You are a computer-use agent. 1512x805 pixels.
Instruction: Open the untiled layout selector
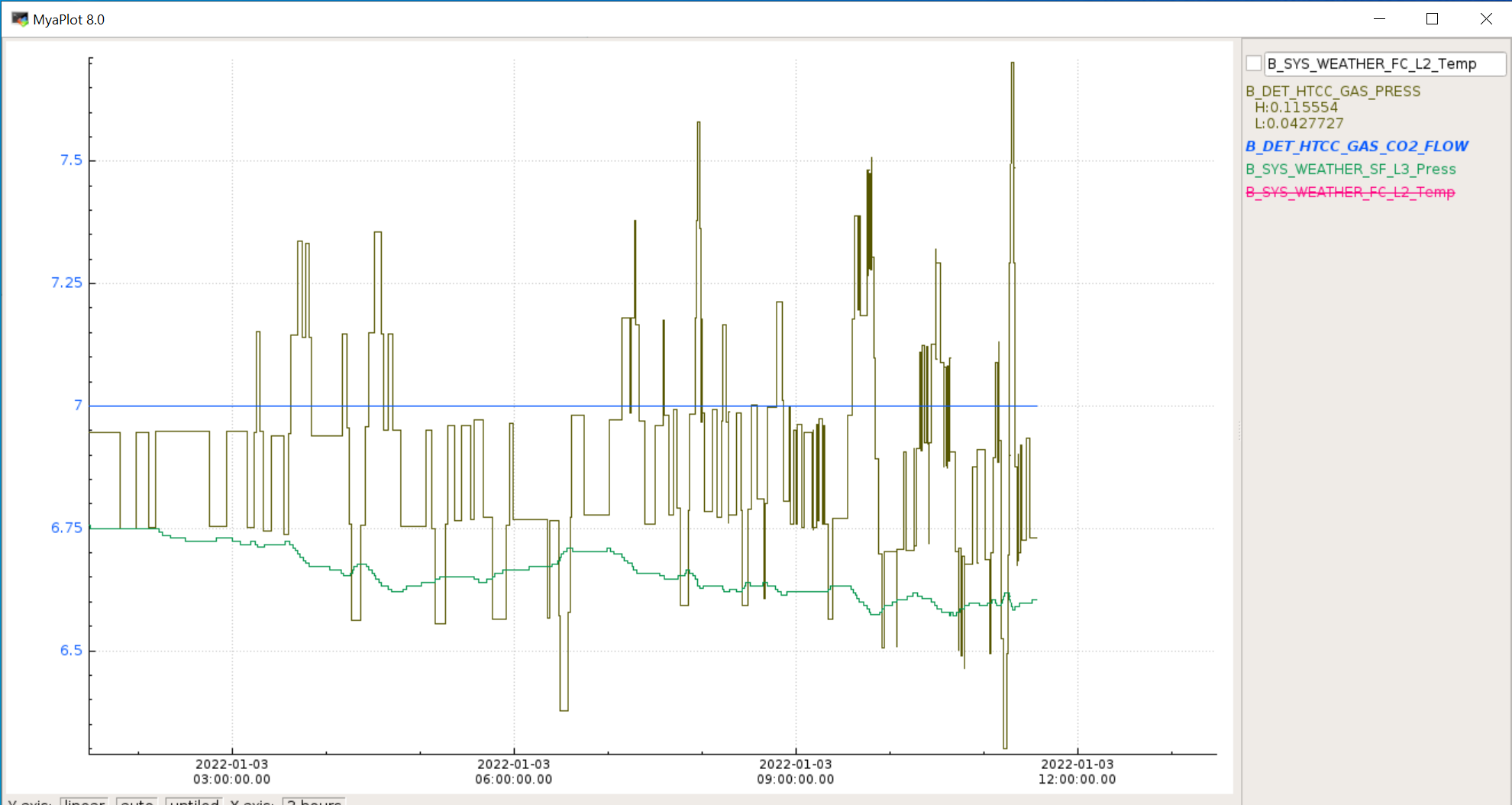coord(194,801)
